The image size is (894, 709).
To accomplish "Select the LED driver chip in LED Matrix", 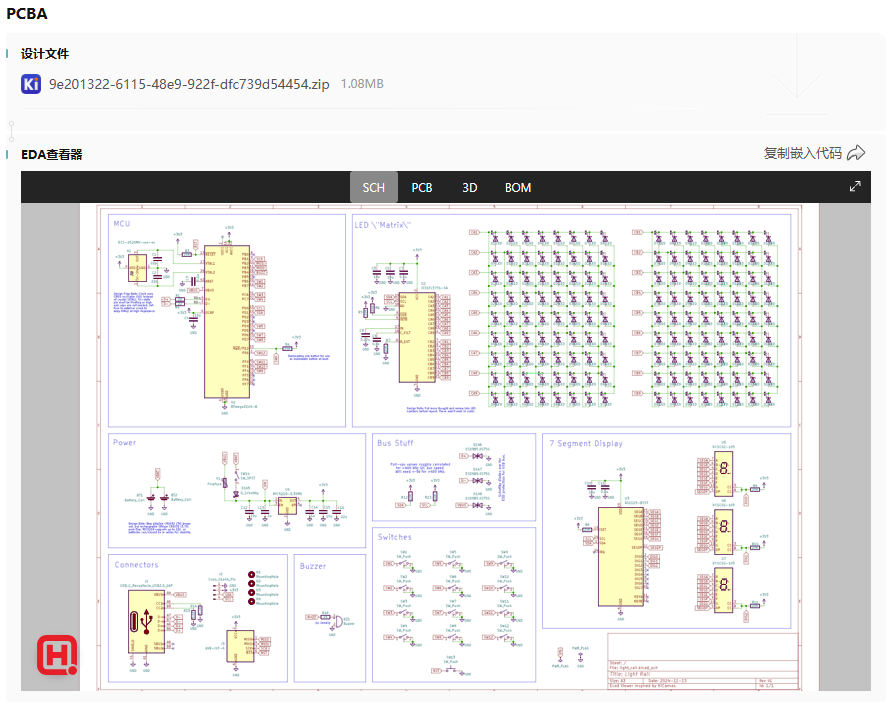I will point(417,337).
